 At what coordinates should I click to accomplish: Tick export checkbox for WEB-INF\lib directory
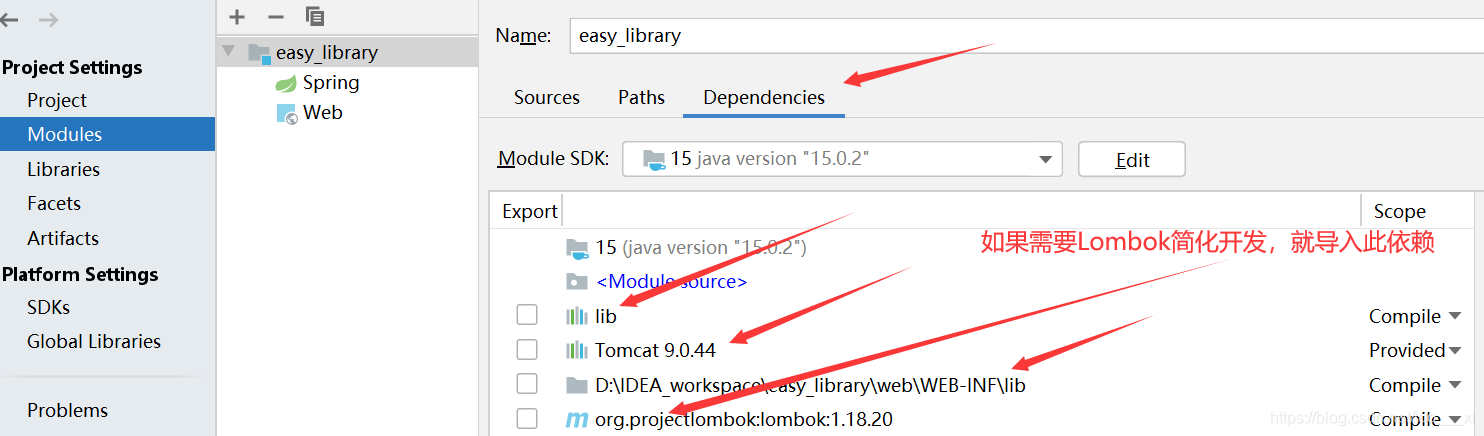pos(527,384)
